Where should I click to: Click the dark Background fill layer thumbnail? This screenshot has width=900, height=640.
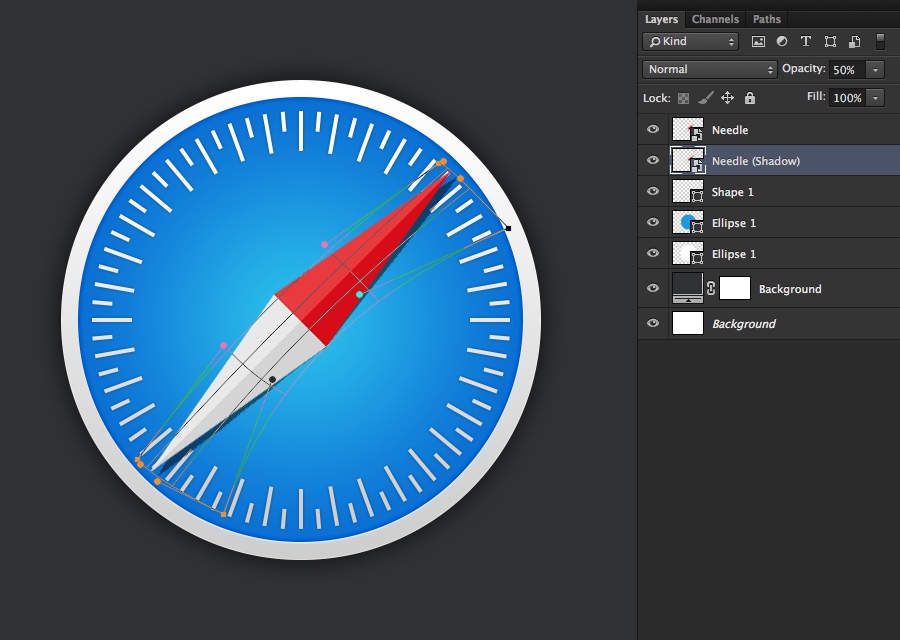click(688, 288)
